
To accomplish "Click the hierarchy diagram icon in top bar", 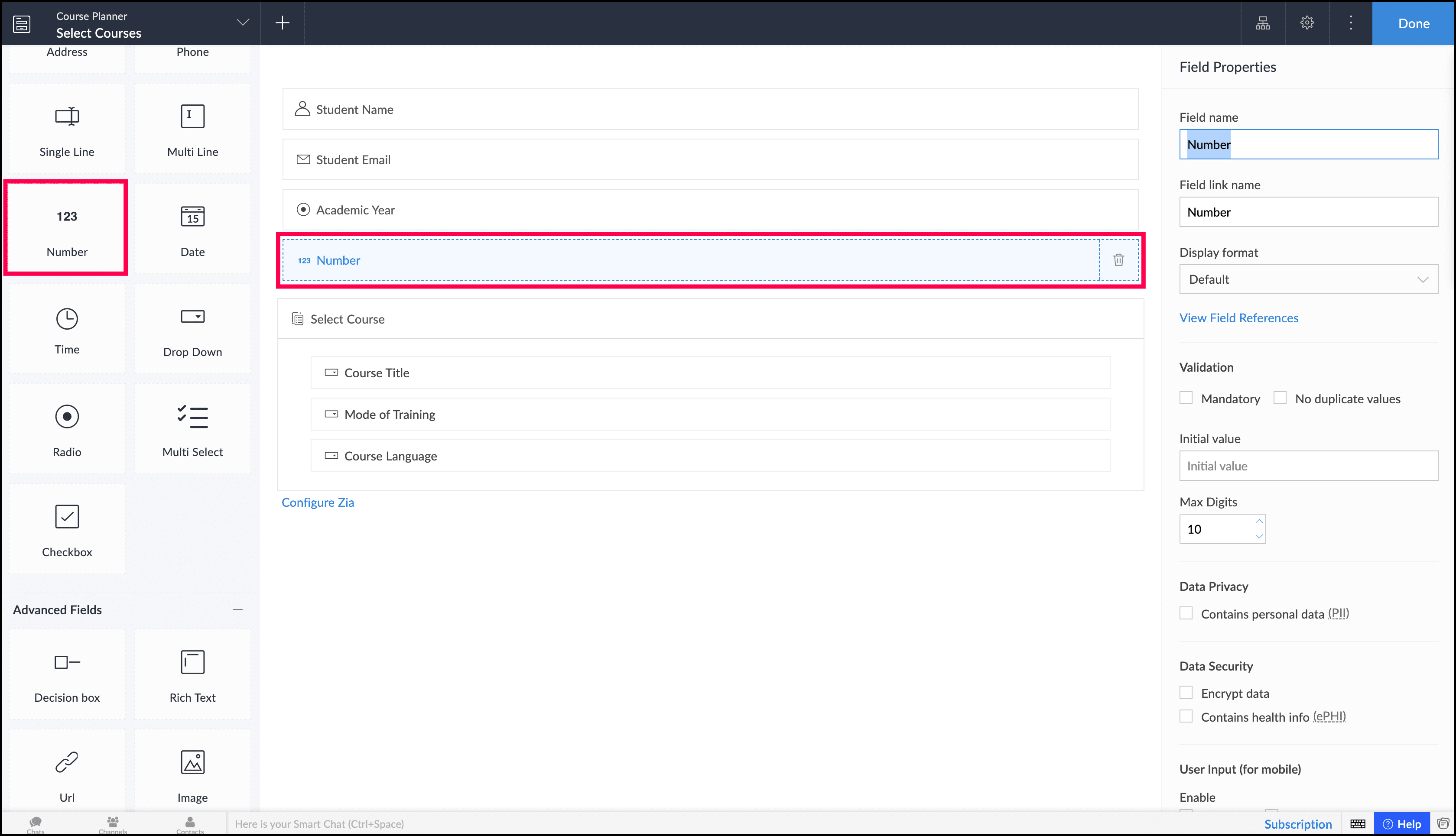I will pos(1262,23).
